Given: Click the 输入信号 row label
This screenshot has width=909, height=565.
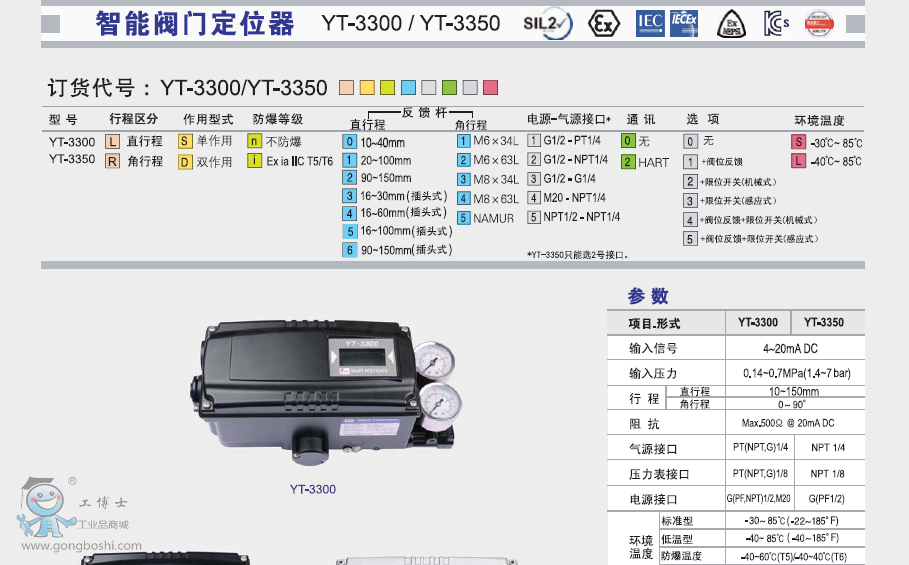Looking at the screenshot, I should point(653,348).
